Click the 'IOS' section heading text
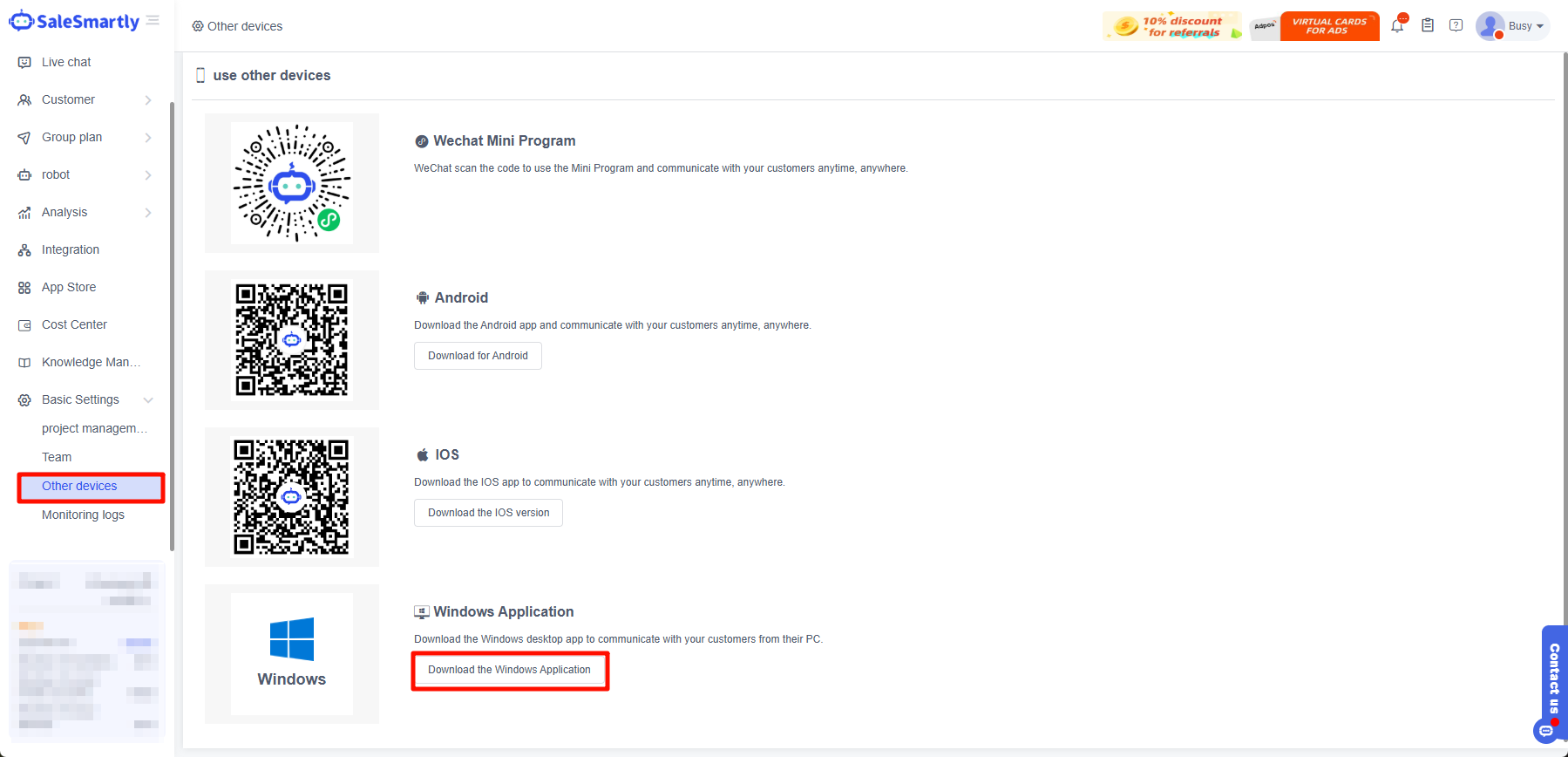The width and height of the screenshot is (1568, 757). pyautogui.click(x=447, y=455)
